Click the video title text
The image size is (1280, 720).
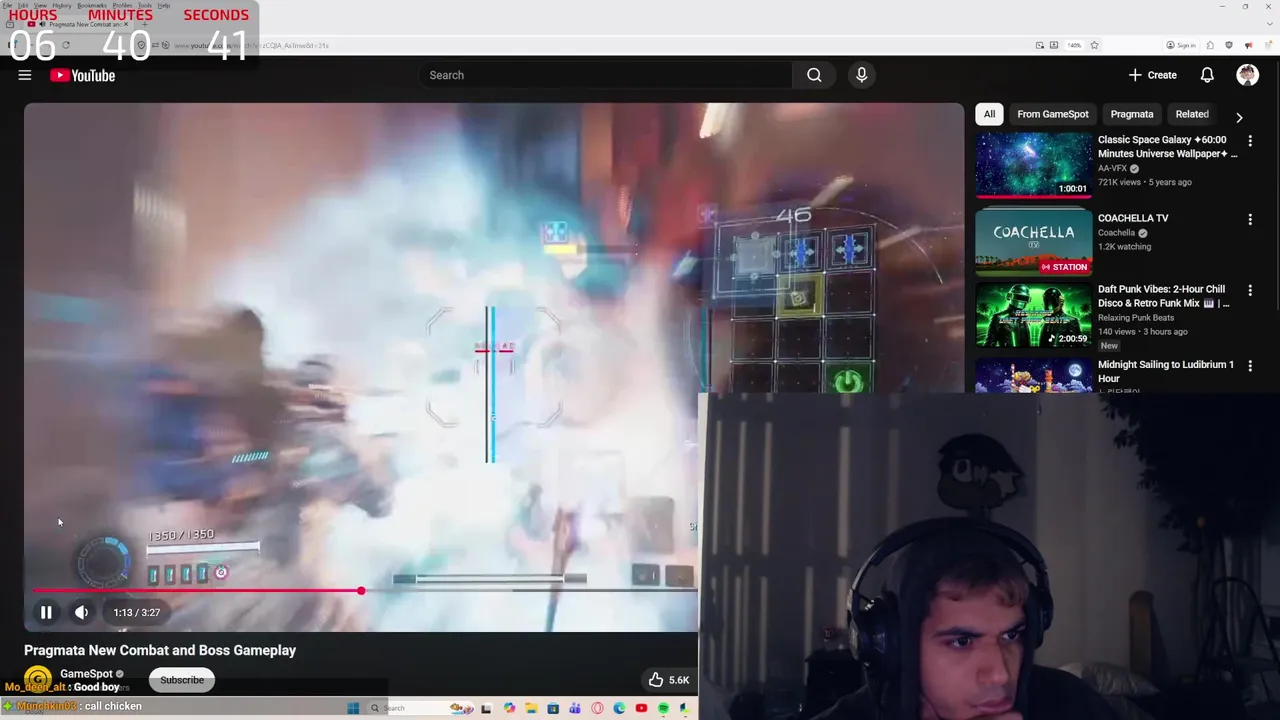[160, 650]
